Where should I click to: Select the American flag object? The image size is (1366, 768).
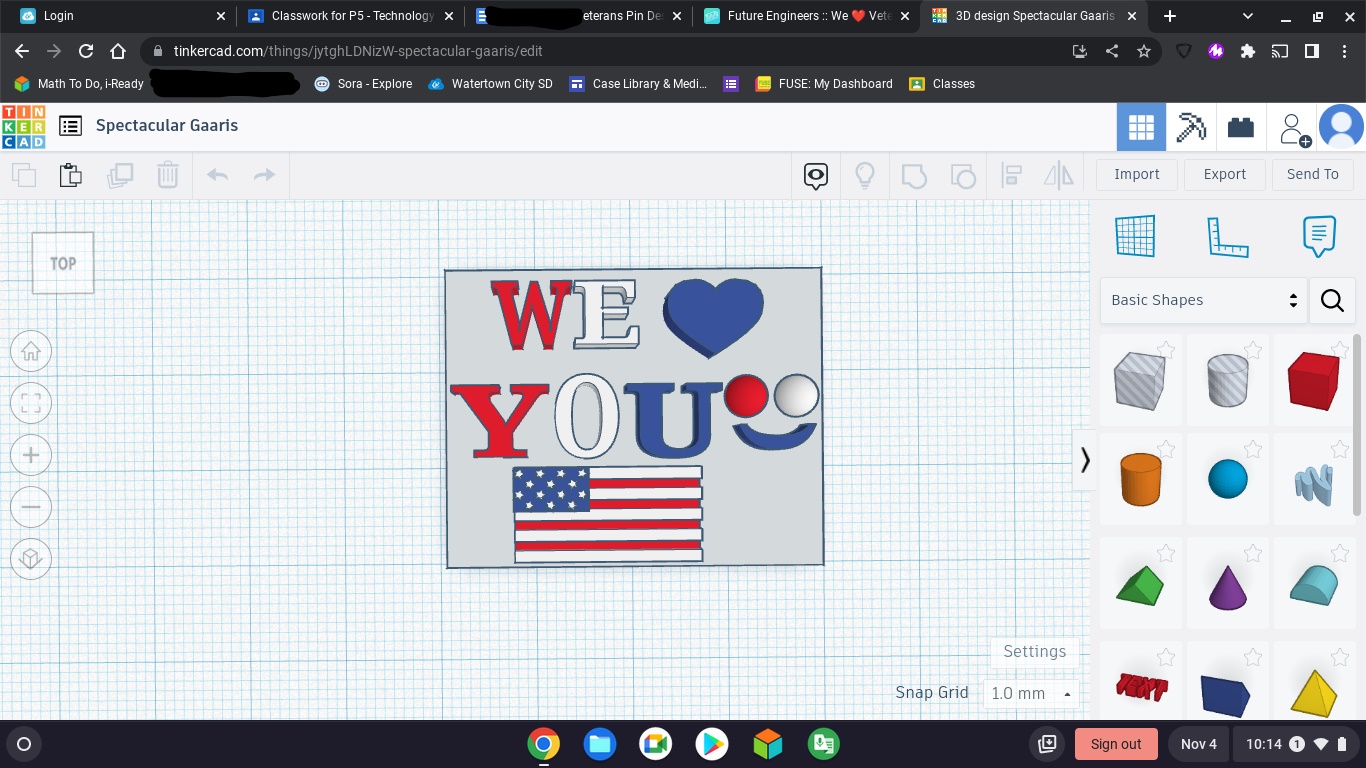608,514
